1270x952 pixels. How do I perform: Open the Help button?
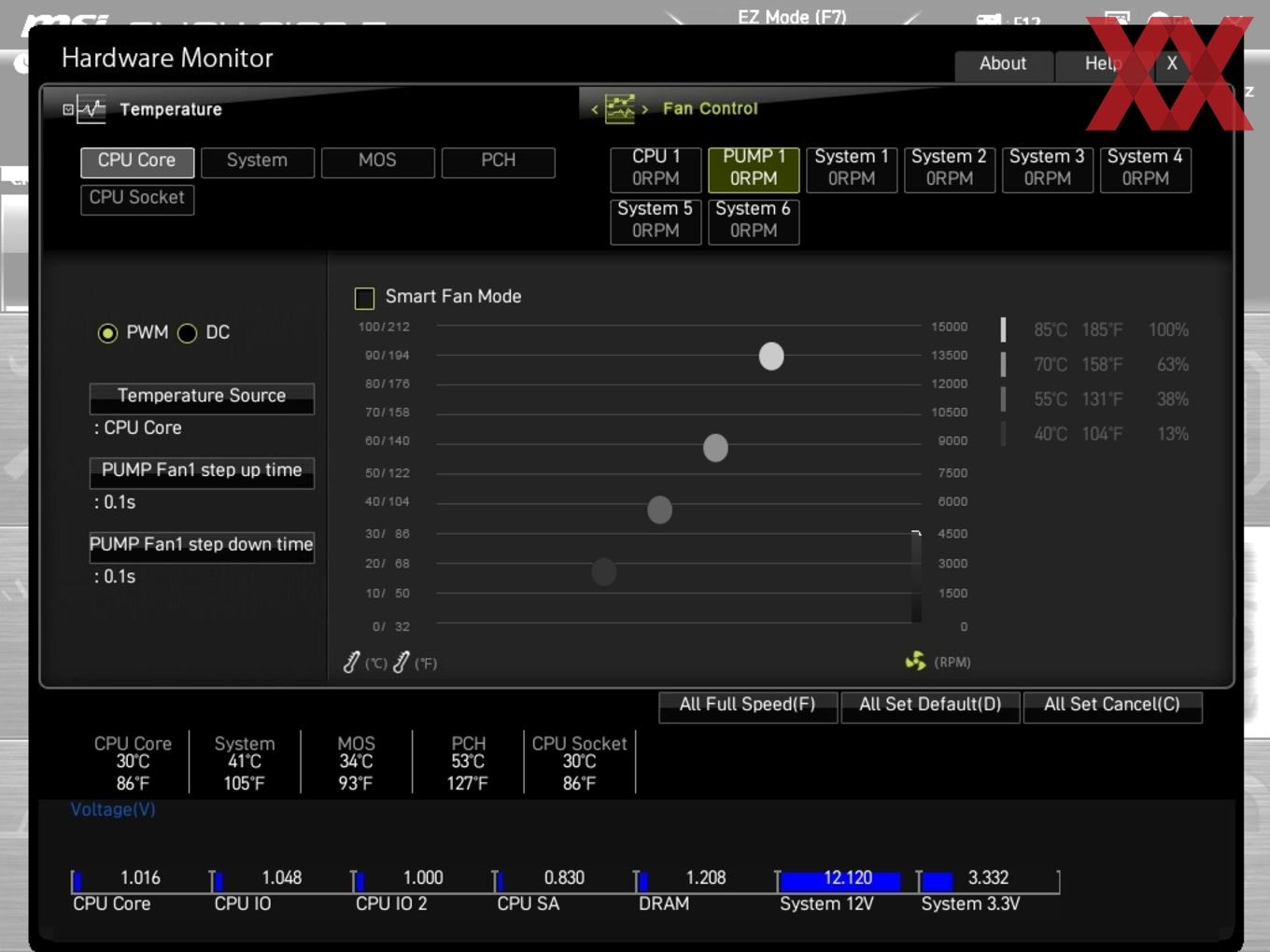(x=1103, y=65)
